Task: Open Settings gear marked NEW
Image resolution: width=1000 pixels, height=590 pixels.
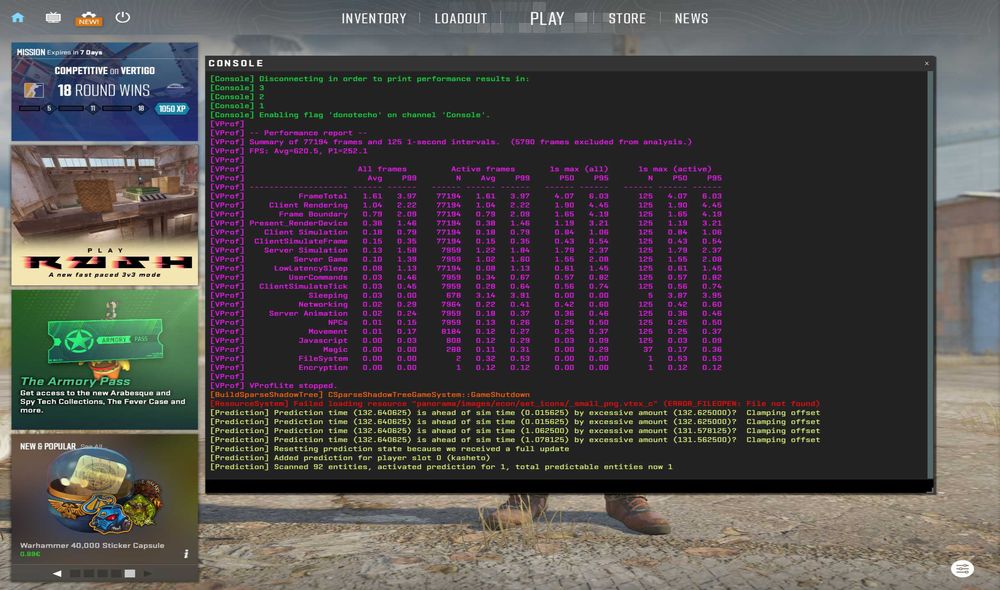Action: (x=89, y=18)
